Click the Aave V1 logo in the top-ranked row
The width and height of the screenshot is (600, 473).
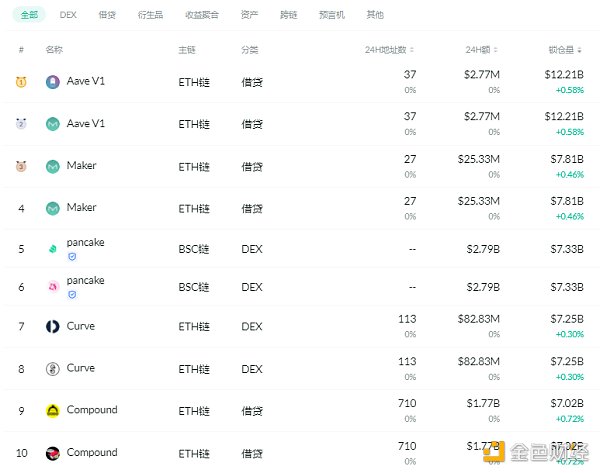coord(53,82)
